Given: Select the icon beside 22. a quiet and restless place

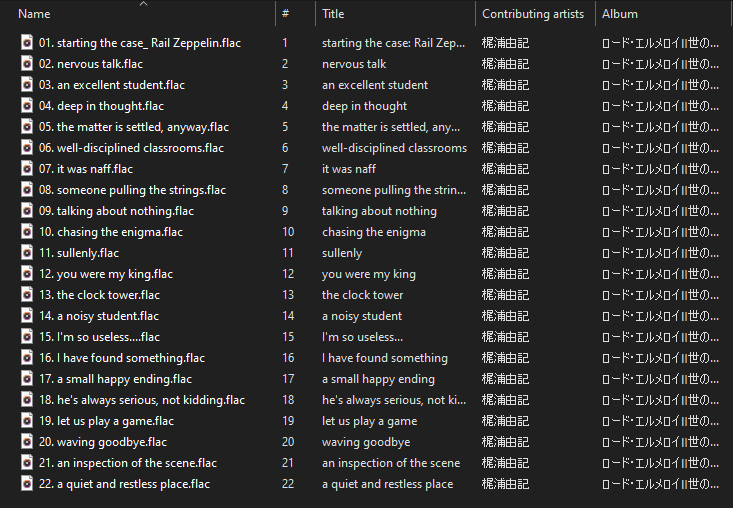Looking at the screenshot, I should click(27, 484).
